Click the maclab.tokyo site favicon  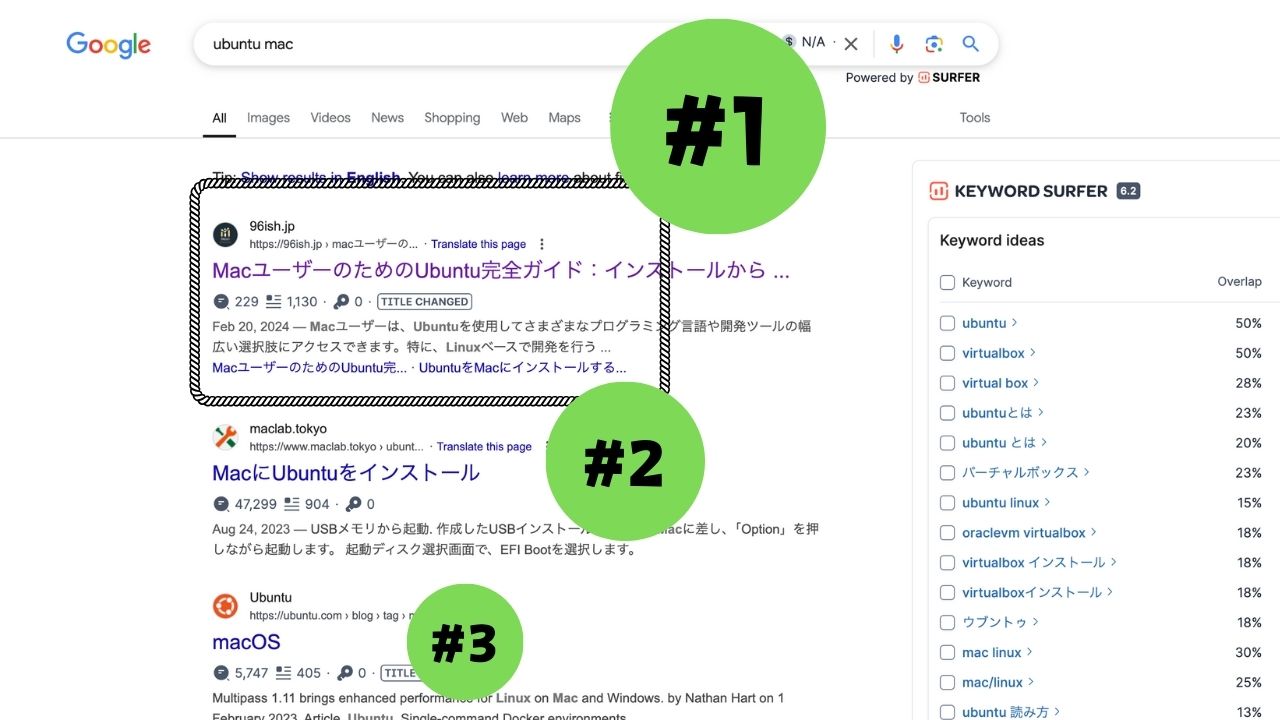(x=225, y=437)
